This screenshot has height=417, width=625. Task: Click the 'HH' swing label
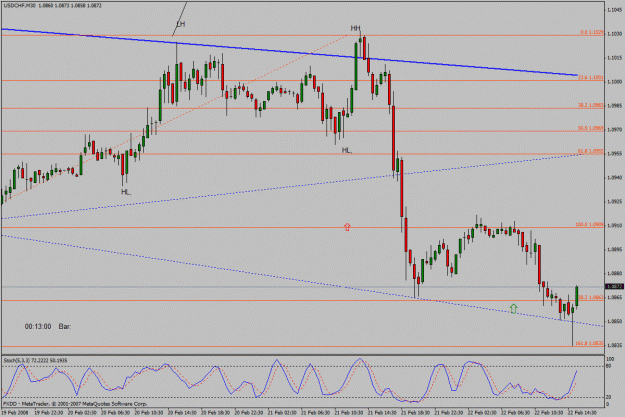click(356, 28)
